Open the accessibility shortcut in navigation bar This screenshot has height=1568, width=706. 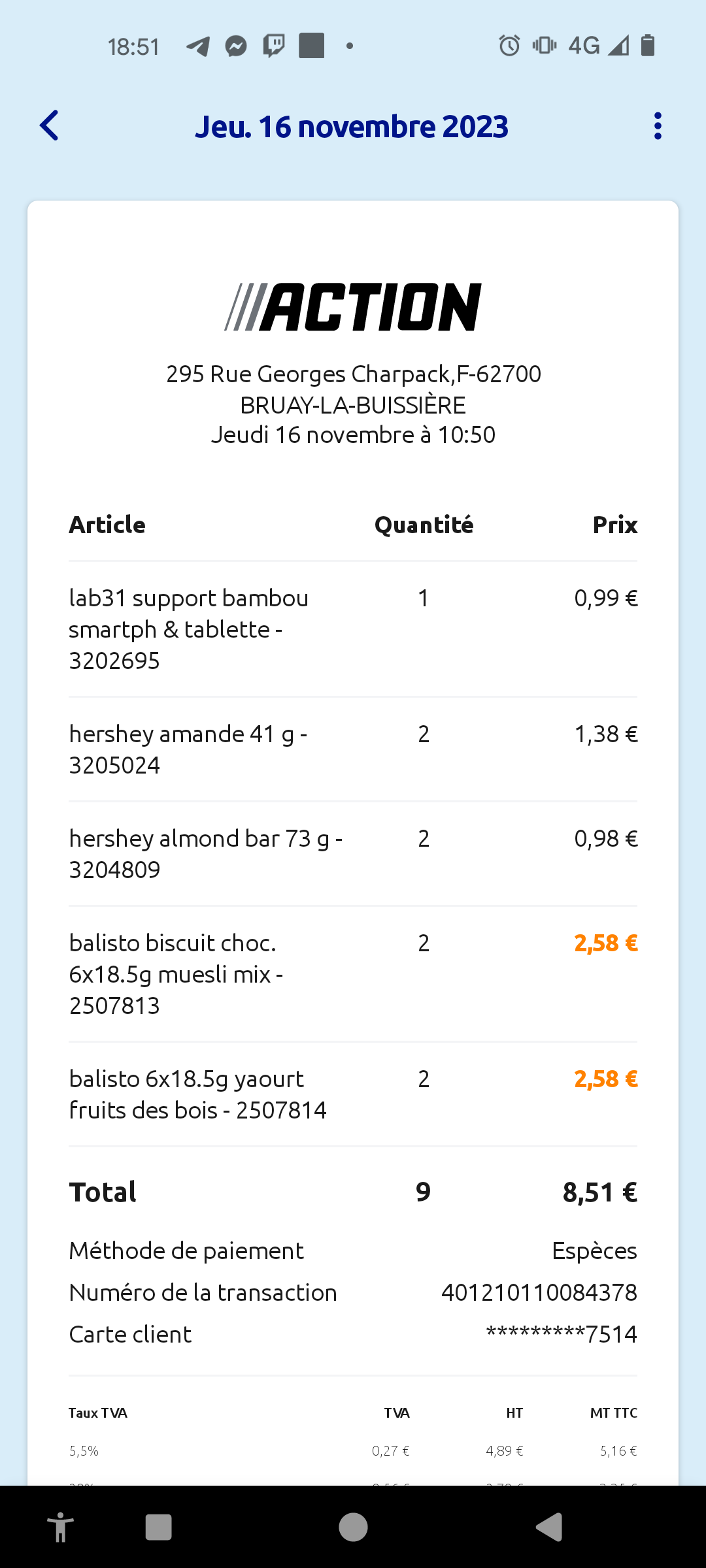[x=61, y=1527]
